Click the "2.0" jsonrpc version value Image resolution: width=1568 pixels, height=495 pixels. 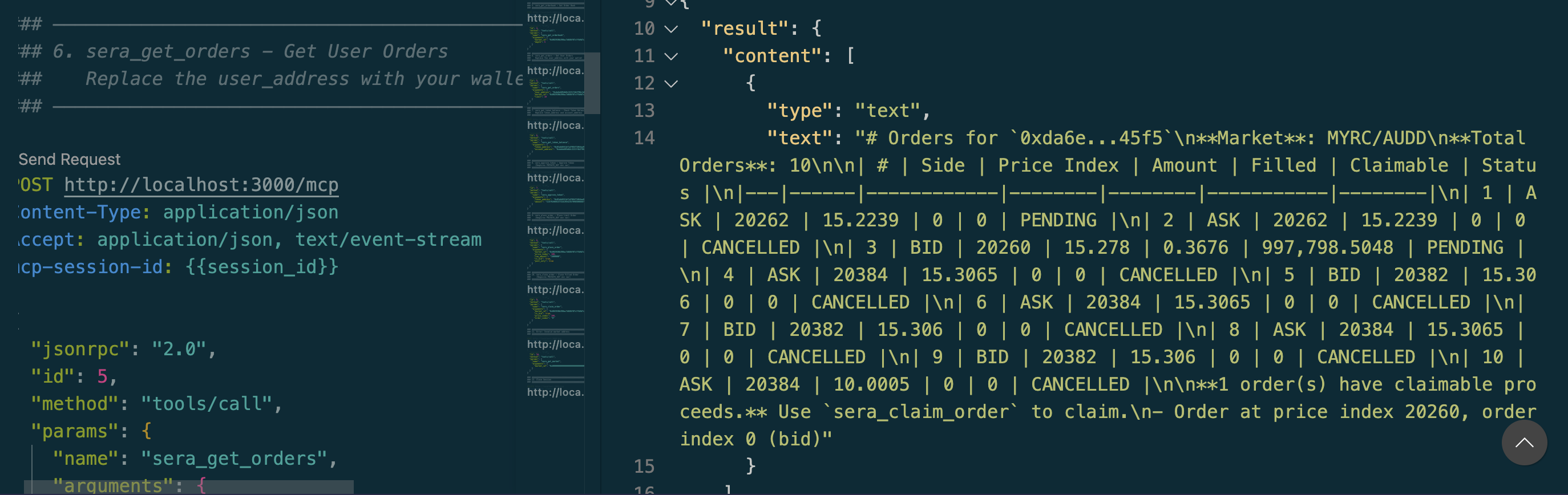click(x=180, y=349)
